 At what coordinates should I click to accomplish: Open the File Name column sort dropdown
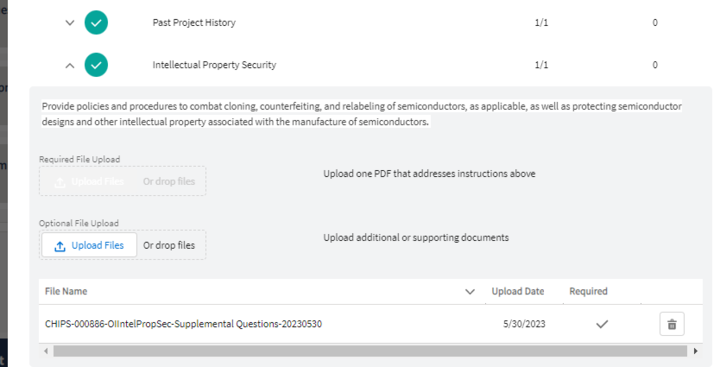click(470, 292)
